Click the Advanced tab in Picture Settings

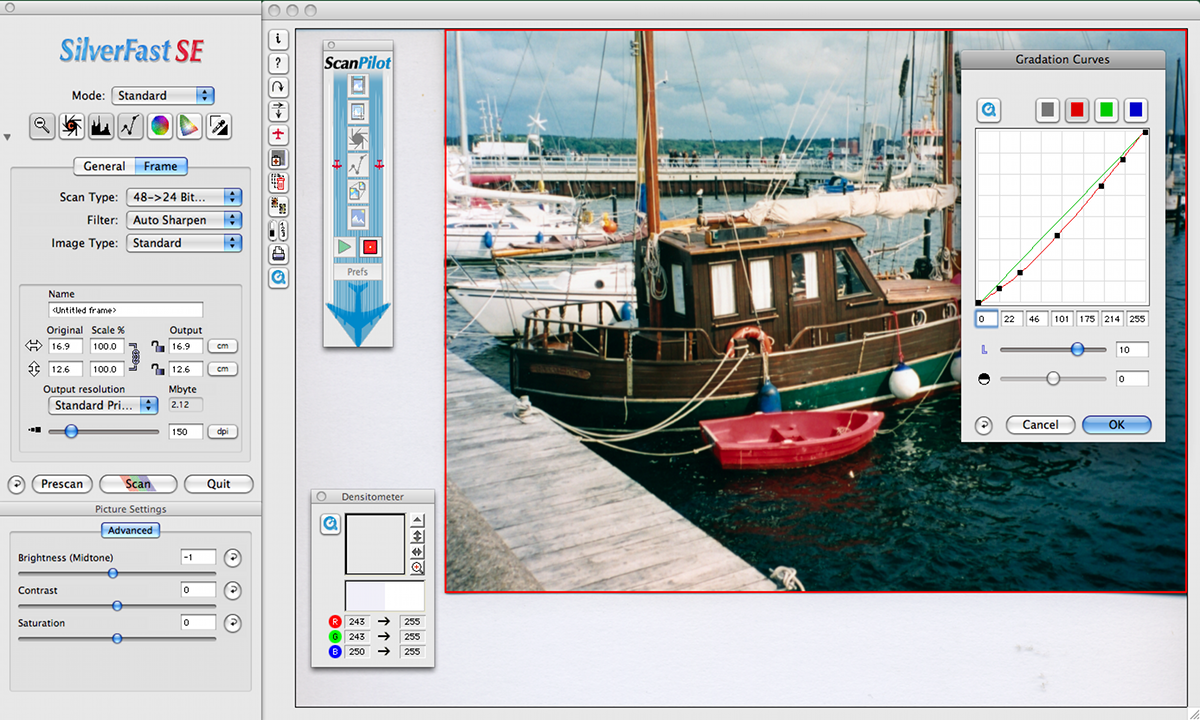point(130,530)
